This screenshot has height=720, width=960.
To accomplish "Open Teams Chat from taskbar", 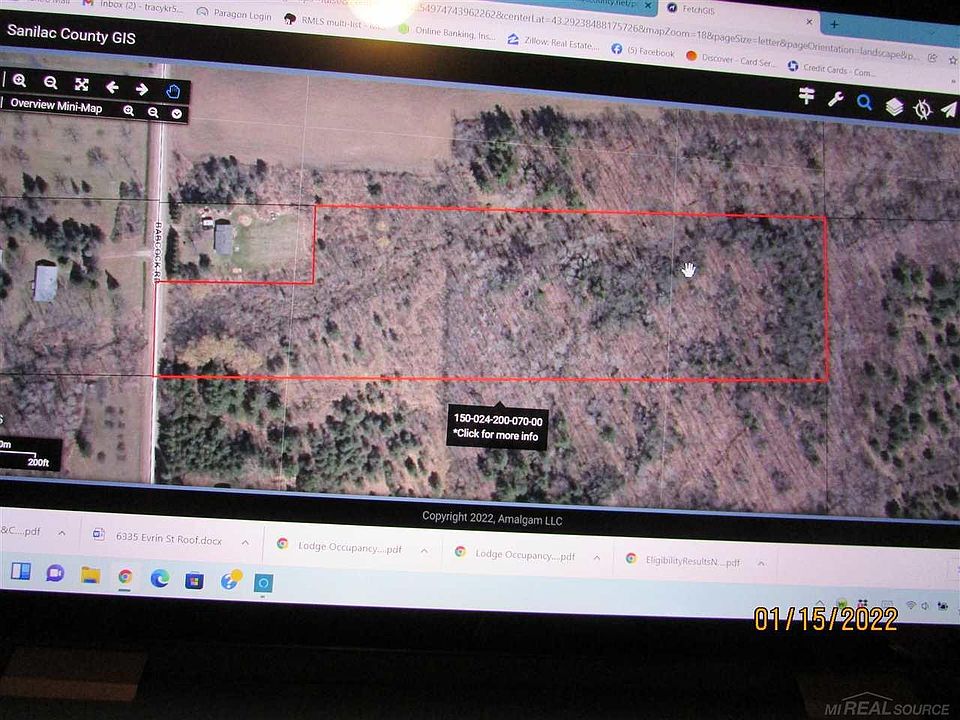I will tap(55, 573).
